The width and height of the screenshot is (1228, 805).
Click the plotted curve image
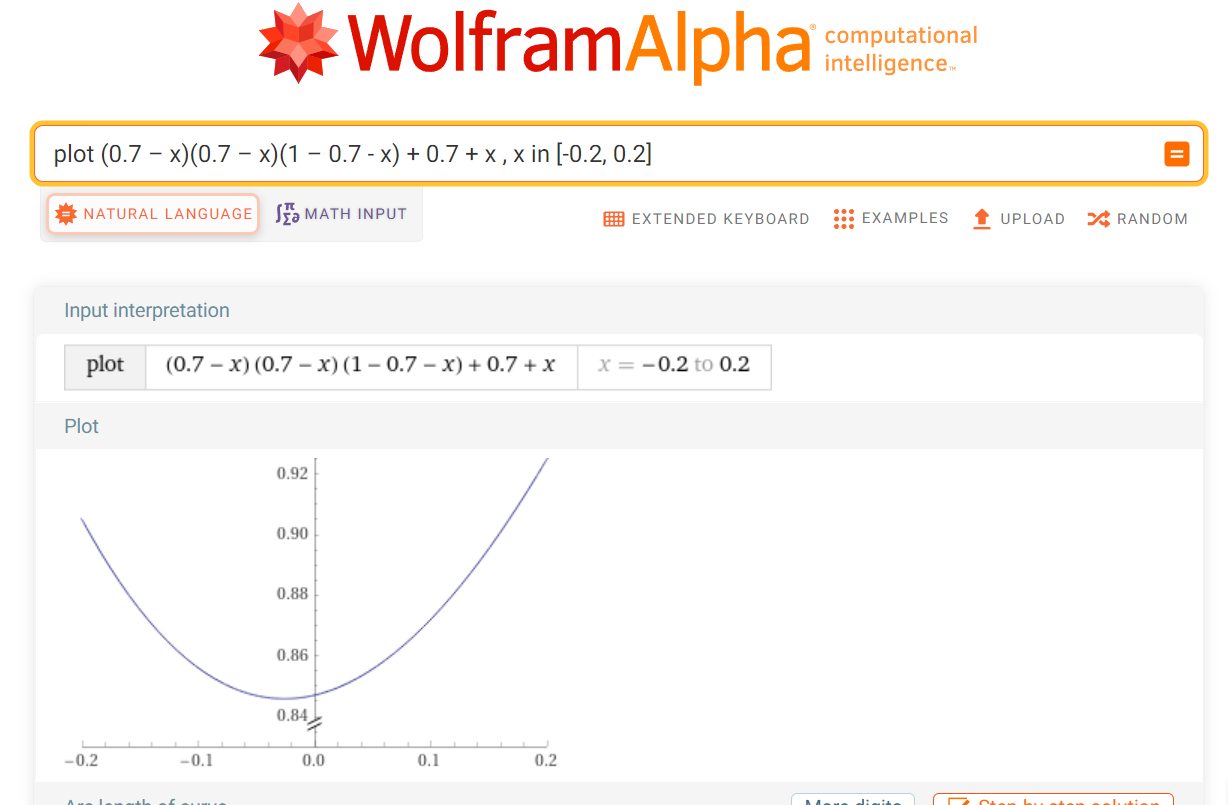pos(312,610)
